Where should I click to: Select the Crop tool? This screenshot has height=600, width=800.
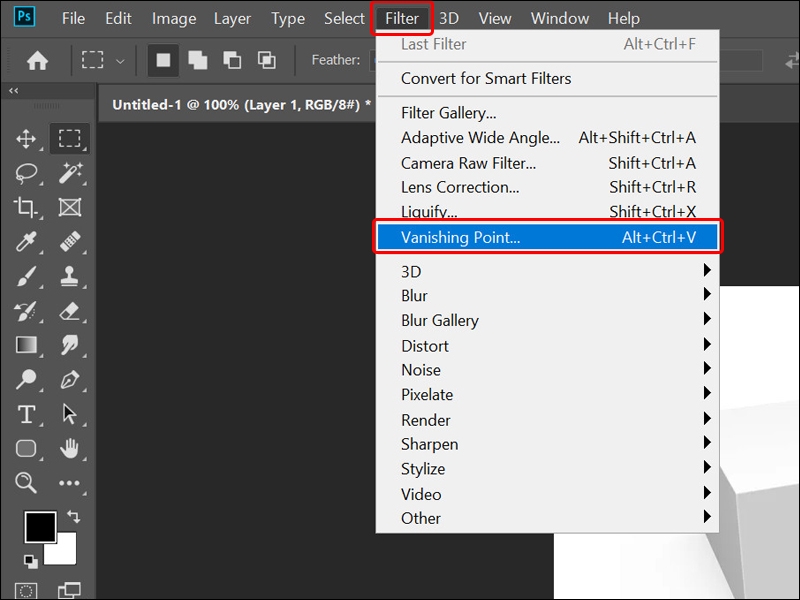(27, 207)
